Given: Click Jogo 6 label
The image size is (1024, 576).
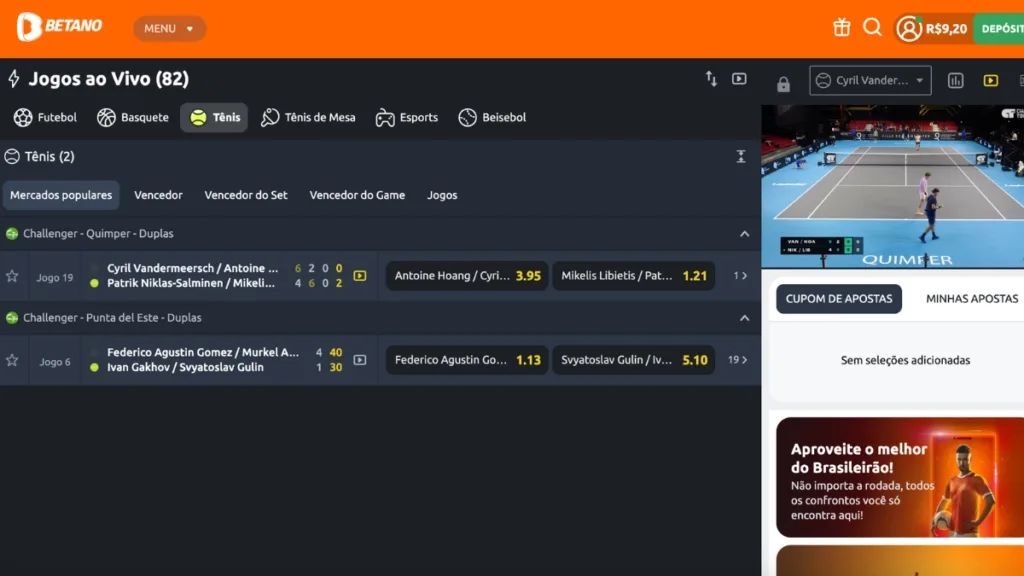Looking at the screenshot, I should coord(55,362).
